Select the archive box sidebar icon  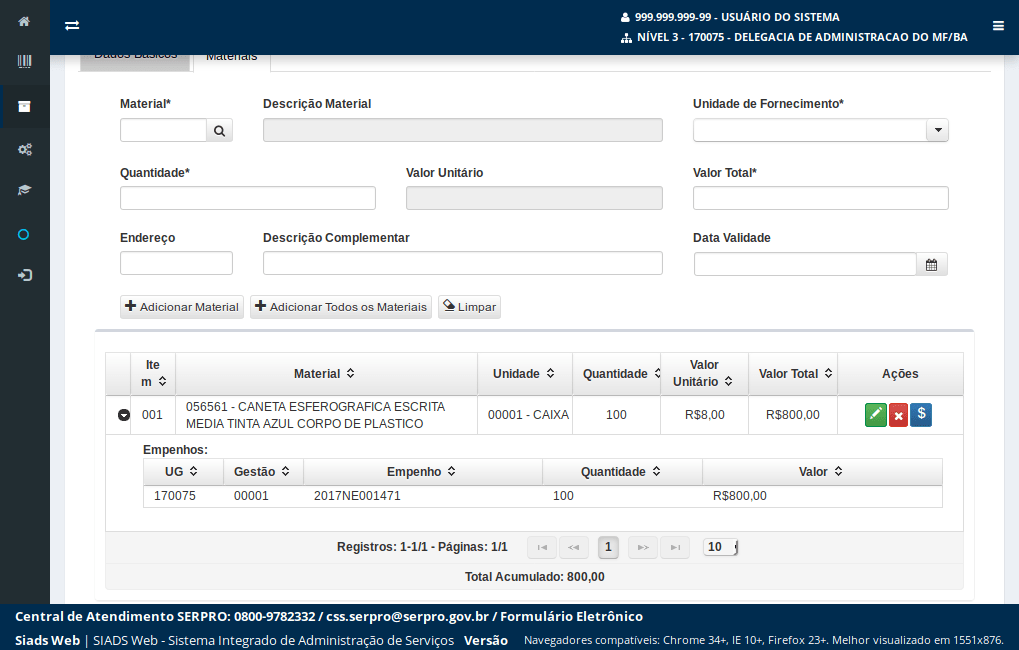pyautogui.click(x=24, y=107)
